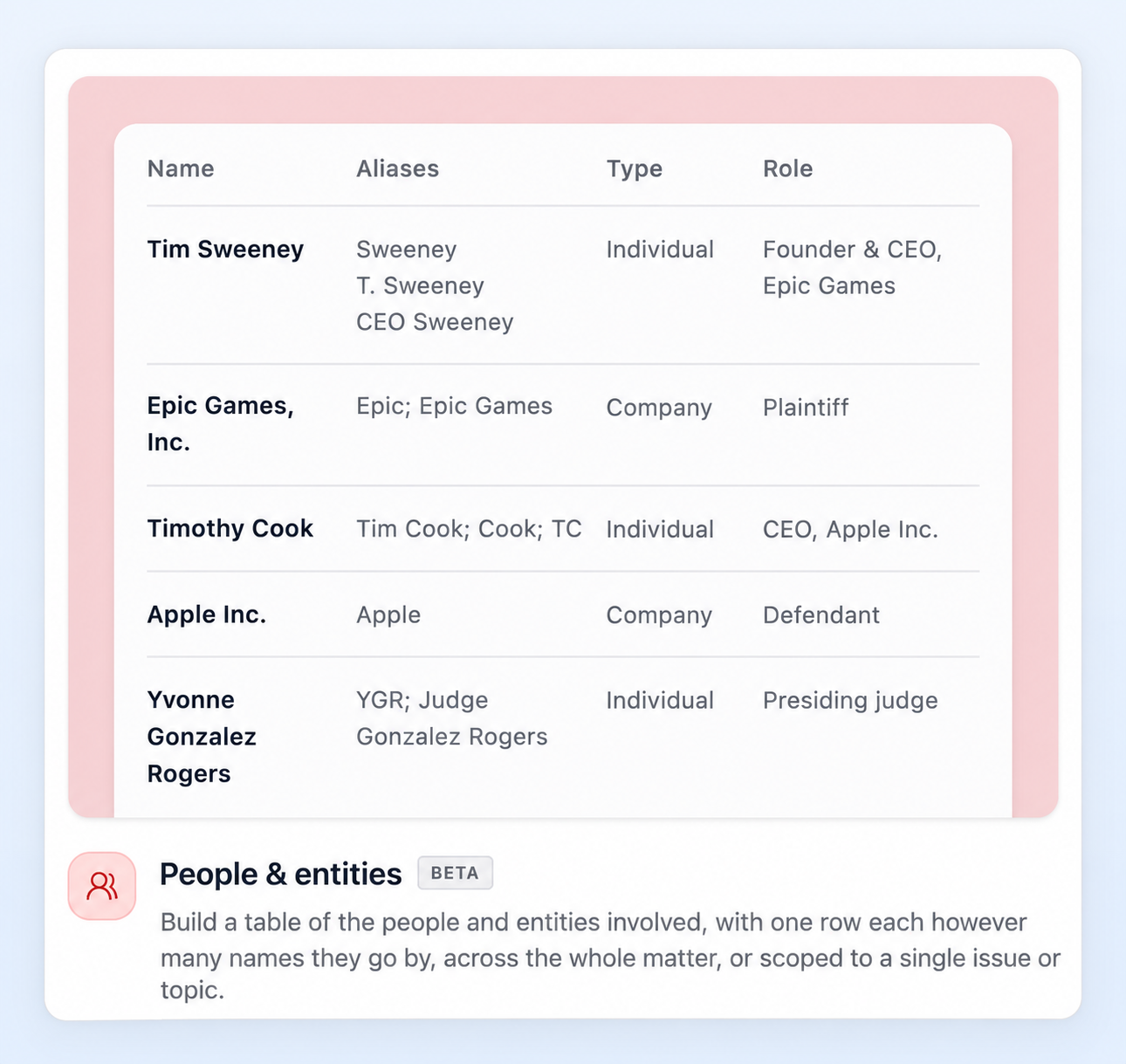This screenshot has height=1064, width=1126.
Task: Click the BETA badge
Action: click(455, 873)
